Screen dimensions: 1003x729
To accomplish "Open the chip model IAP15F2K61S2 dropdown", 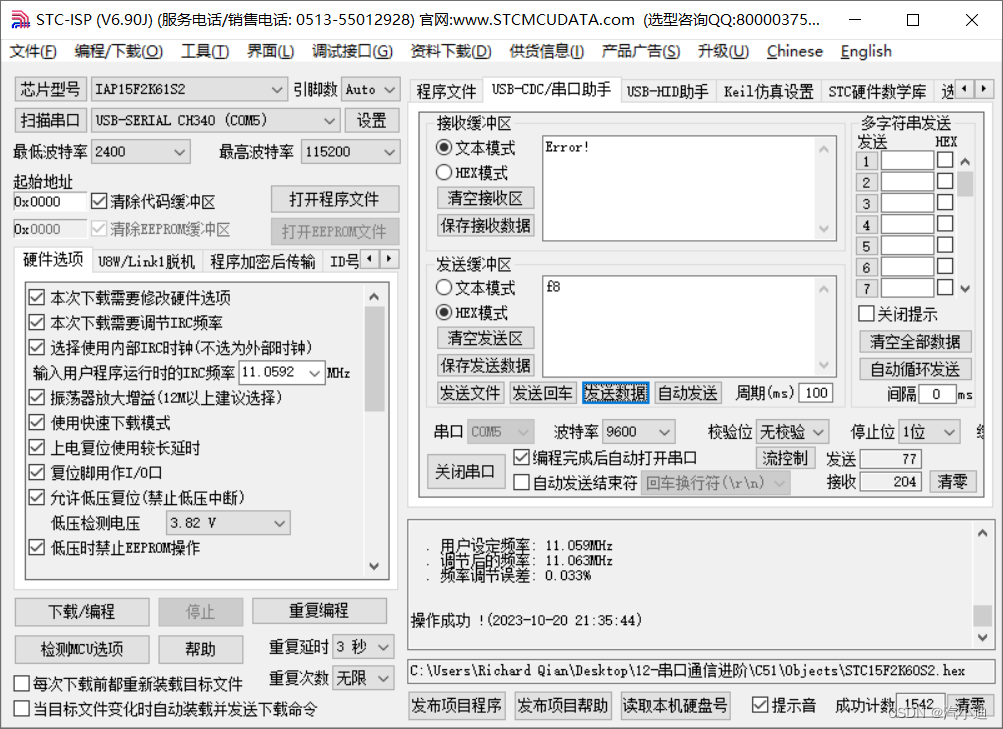I will coord(189,90).
